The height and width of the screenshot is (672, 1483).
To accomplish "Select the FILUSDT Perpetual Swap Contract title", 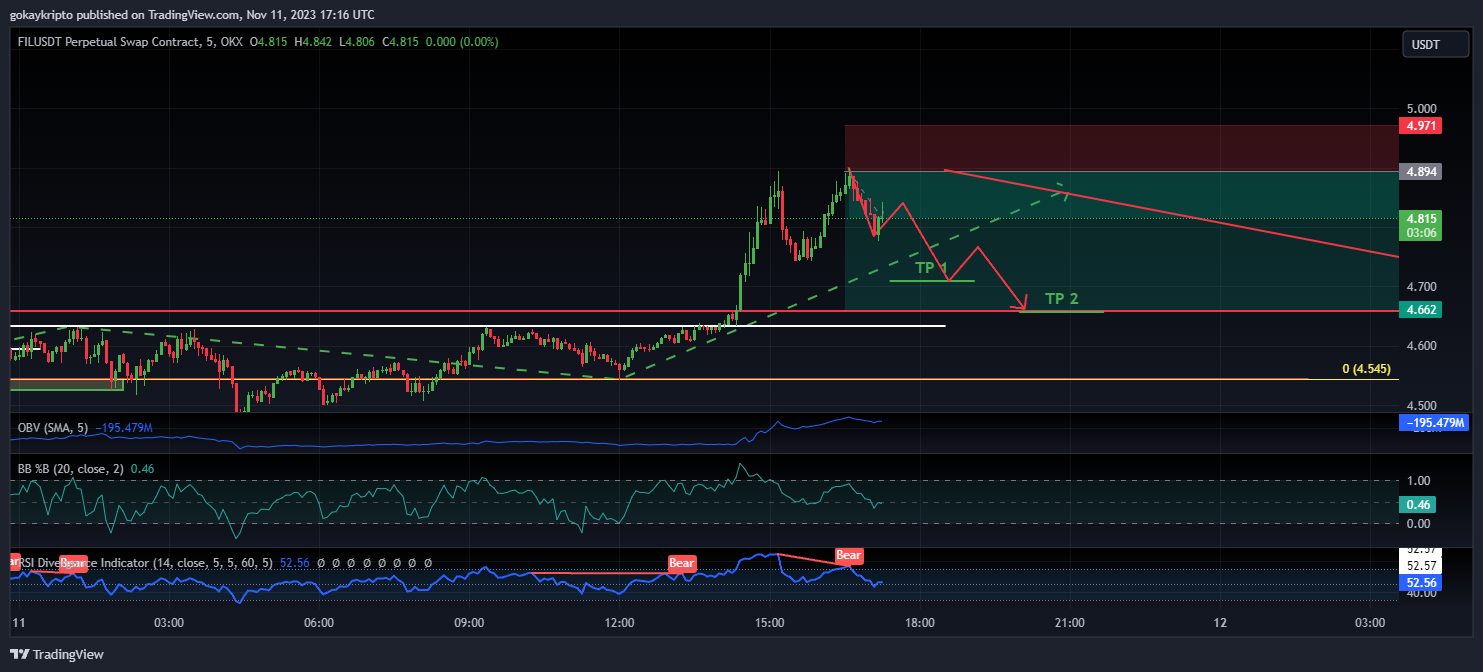I will [130, 42].
